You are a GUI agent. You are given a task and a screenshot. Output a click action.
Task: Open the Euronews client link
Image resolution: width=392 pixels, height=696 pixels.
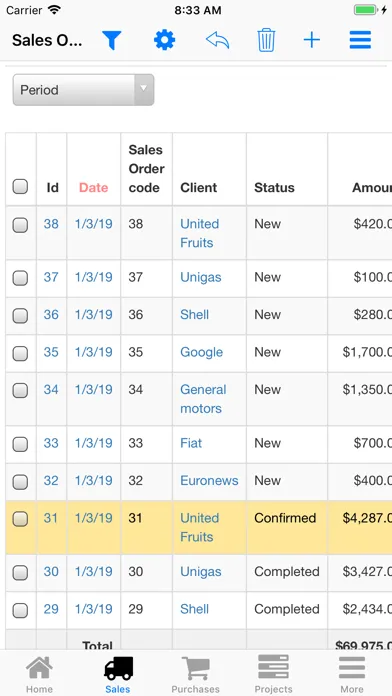(209, 481)
